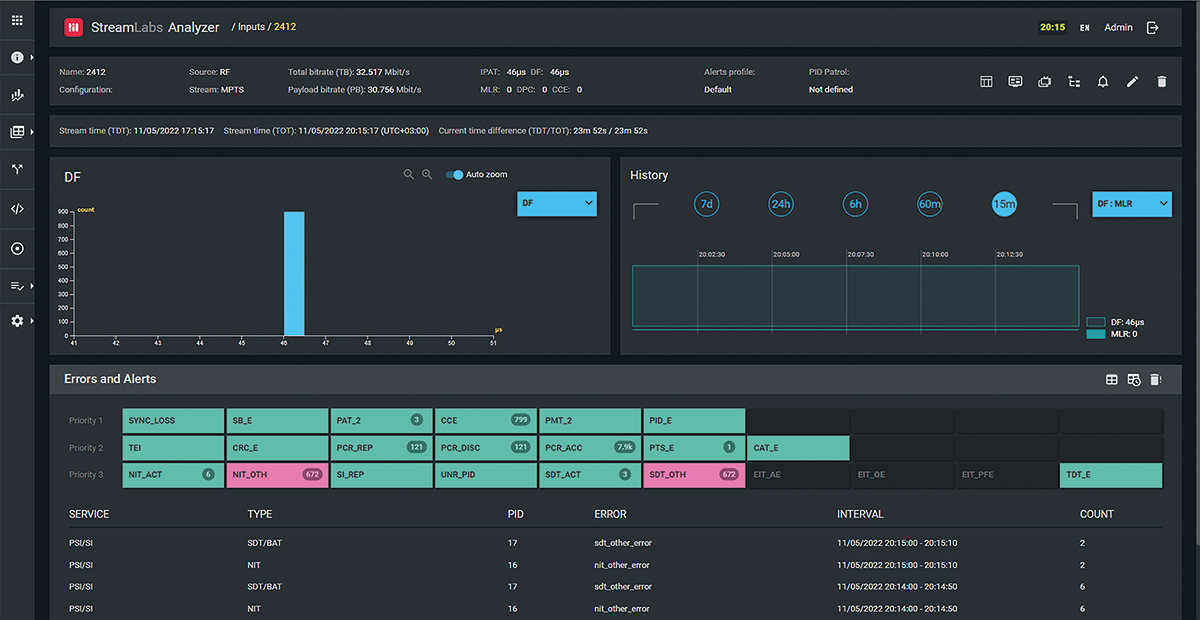This screenshot has width=1200, height=620.
Task: Click the logout icon next to Admin
Action: point(1152,27)
